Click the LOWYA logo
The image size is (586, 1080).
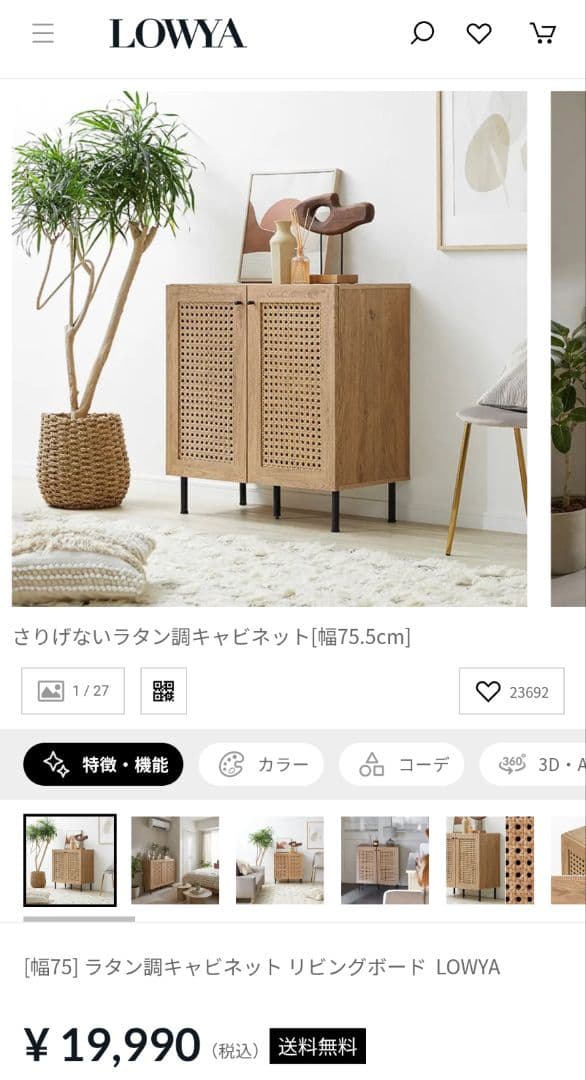tap(178, 34)
